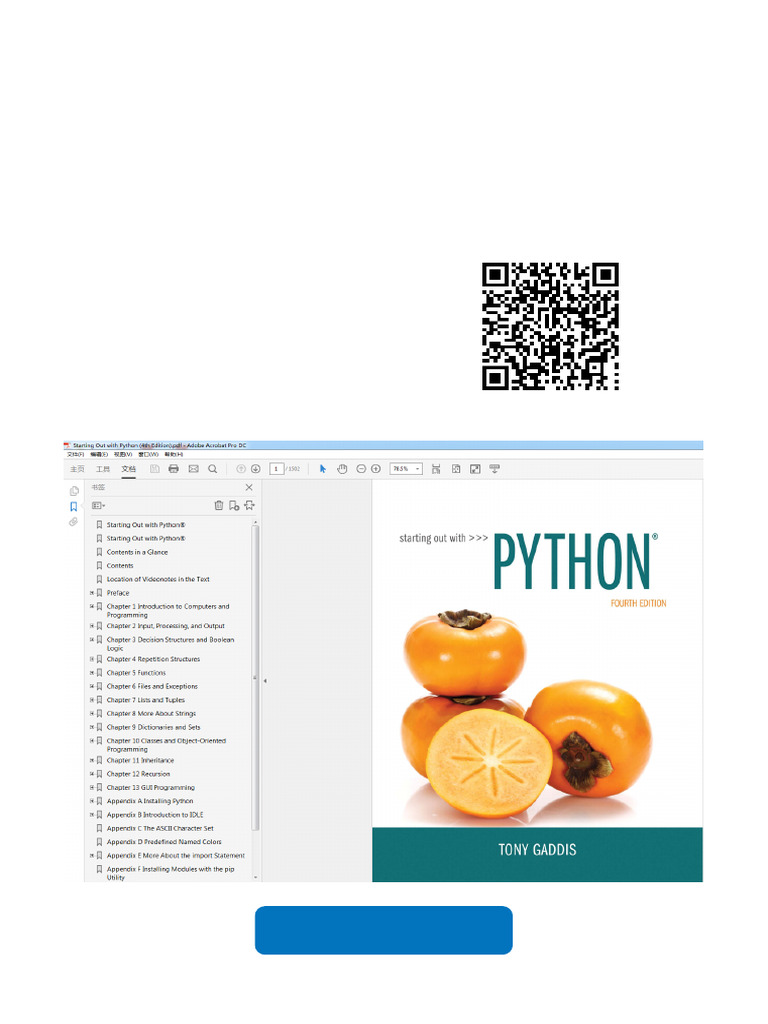This screenshot has height=1024, width=768.
Task: Expand Chapter 5 Functions bookmark
Action: (92, 673)
